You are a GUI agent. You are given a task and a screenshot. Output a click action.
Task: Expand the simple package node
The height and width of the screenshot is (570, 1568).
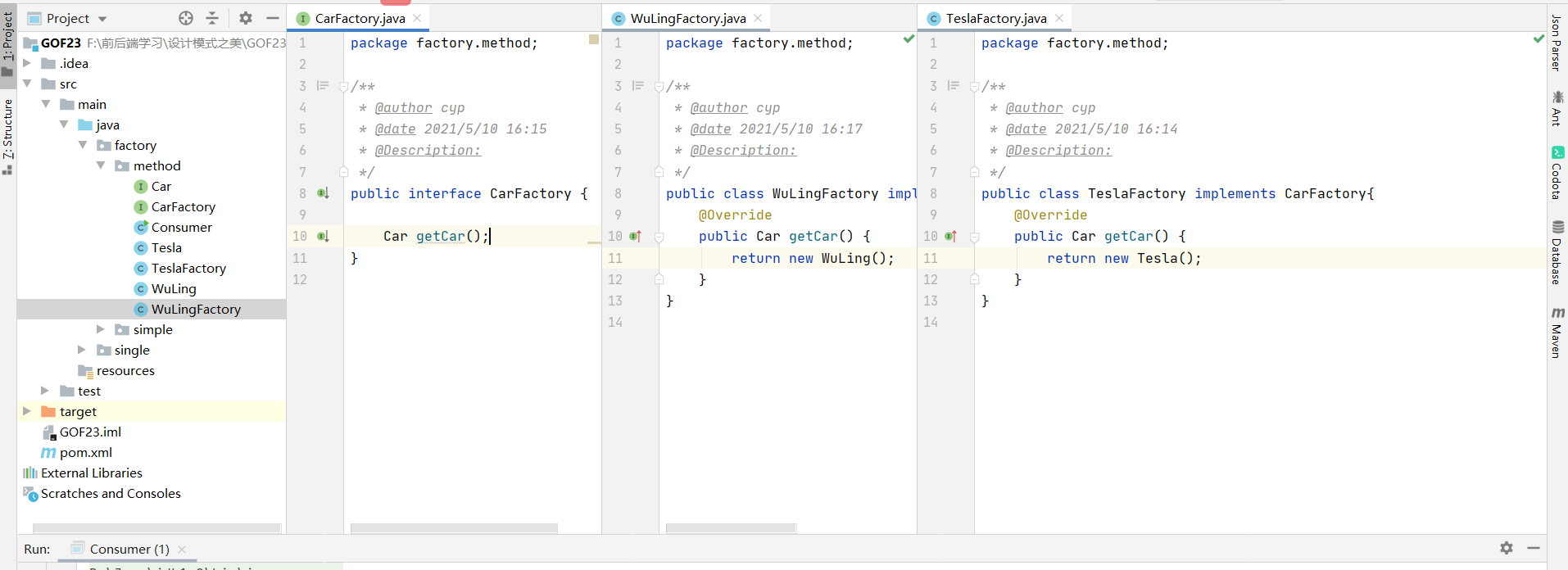pos(101,329)
